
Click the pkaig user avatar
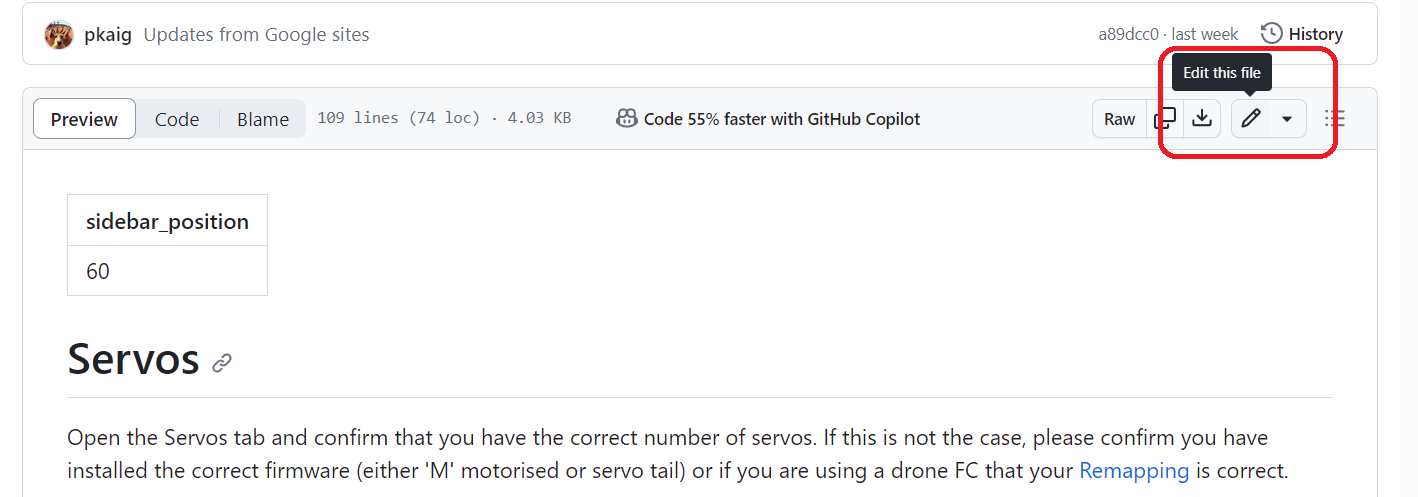click(x=59, y=35)
